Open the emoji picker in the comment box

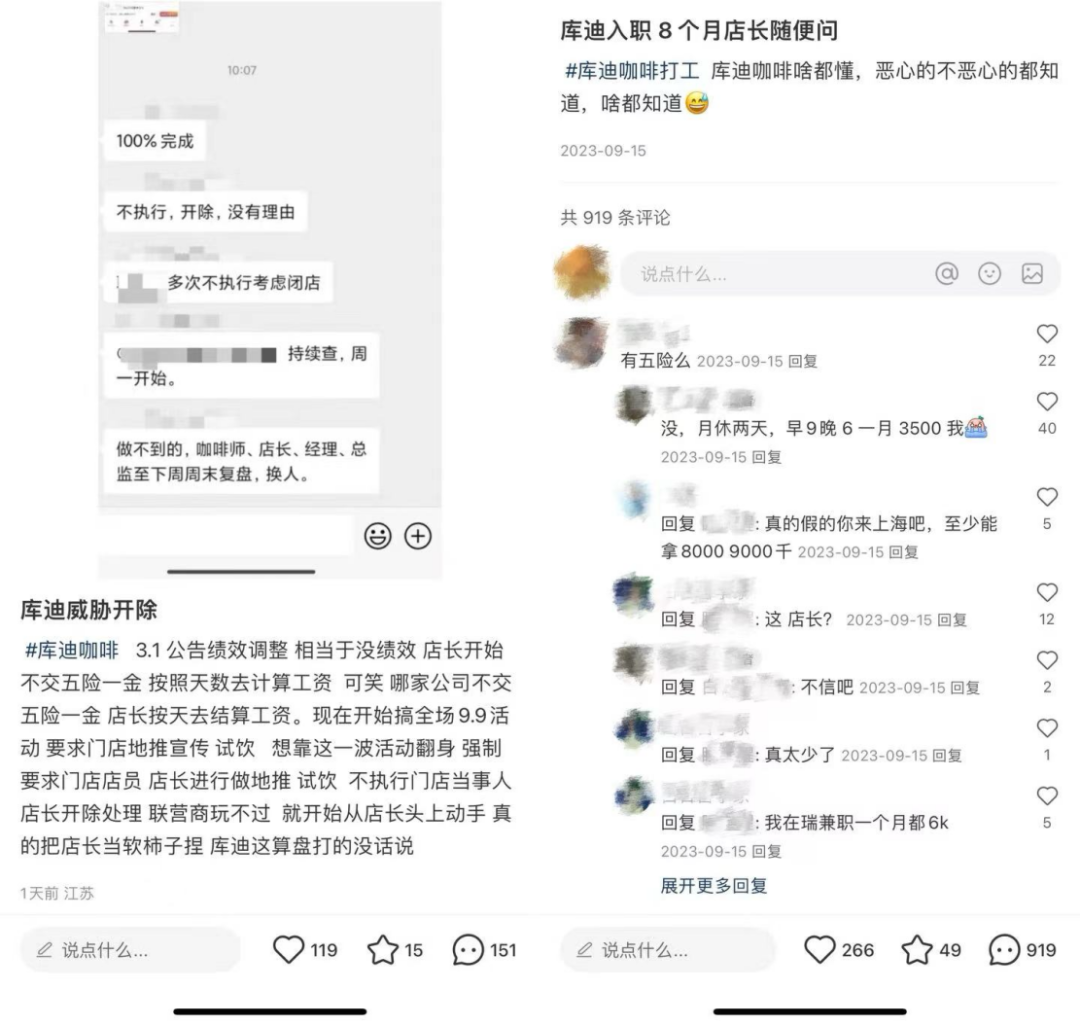pos(989,273)
